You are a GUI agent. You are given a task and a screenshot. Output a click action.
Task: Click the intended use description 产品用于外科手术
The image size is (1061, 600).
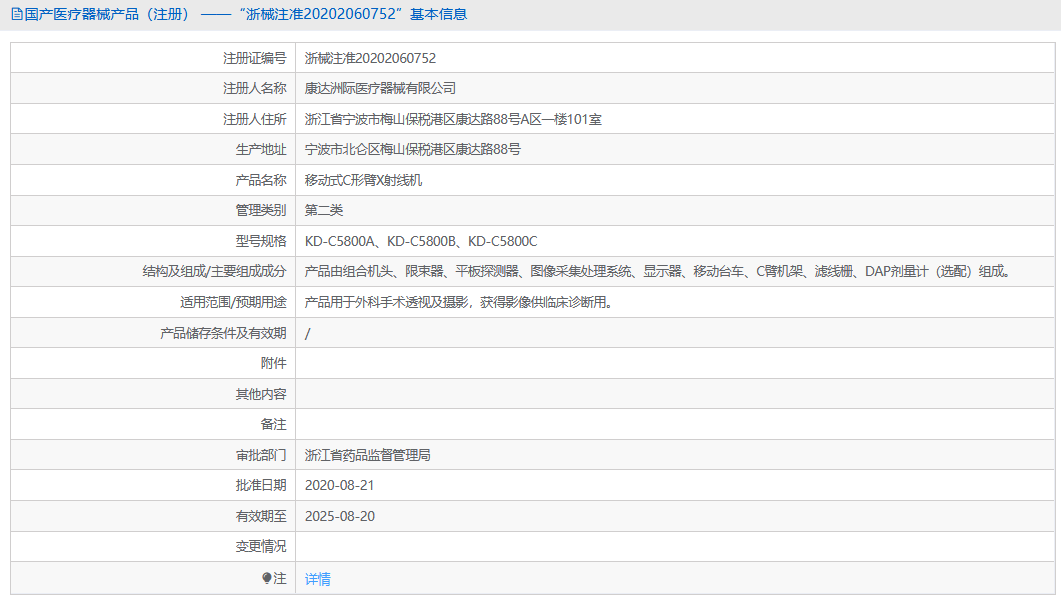pyautogui.click(x=457, y=302)
